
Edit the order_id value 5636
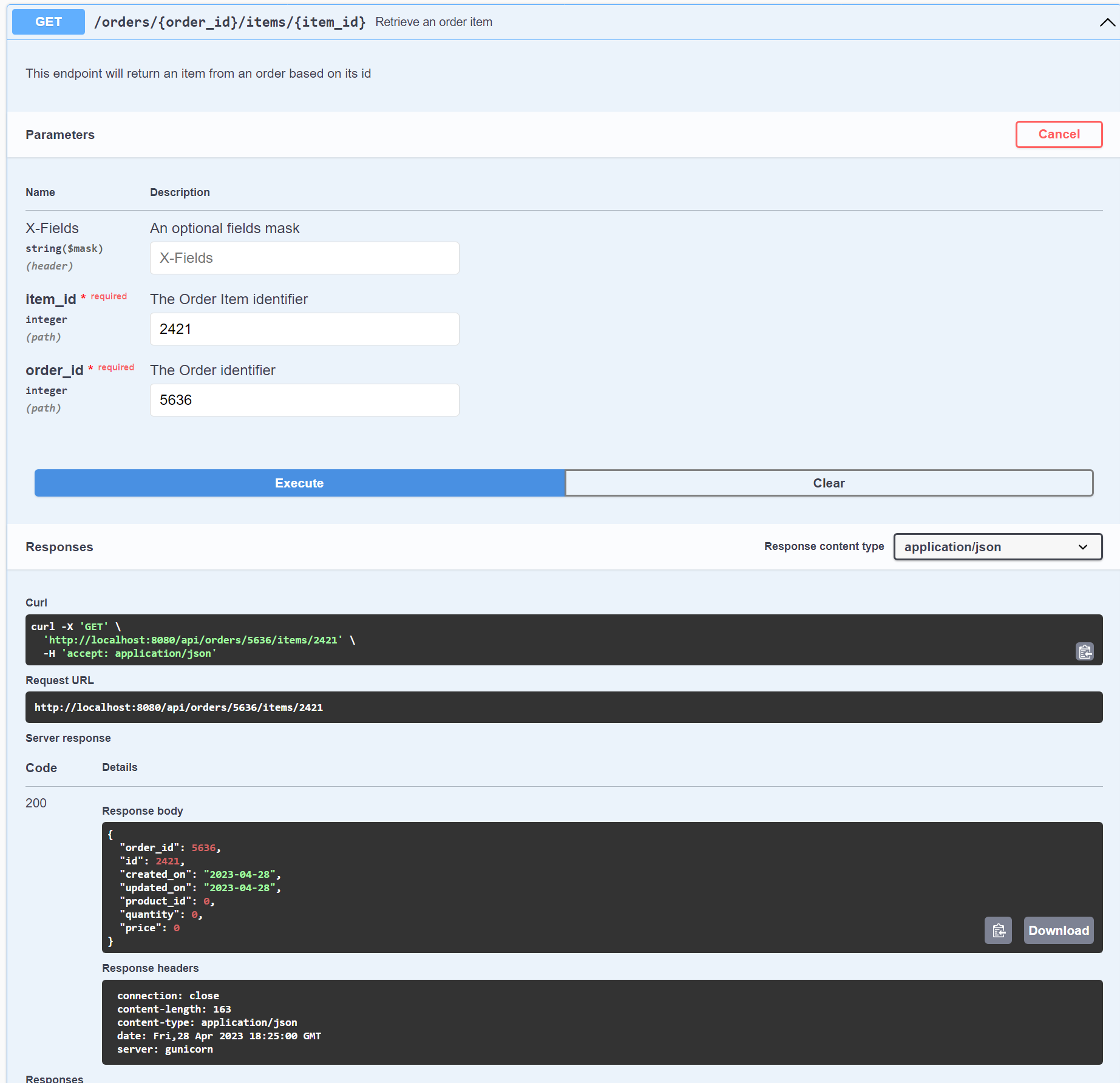304,400
